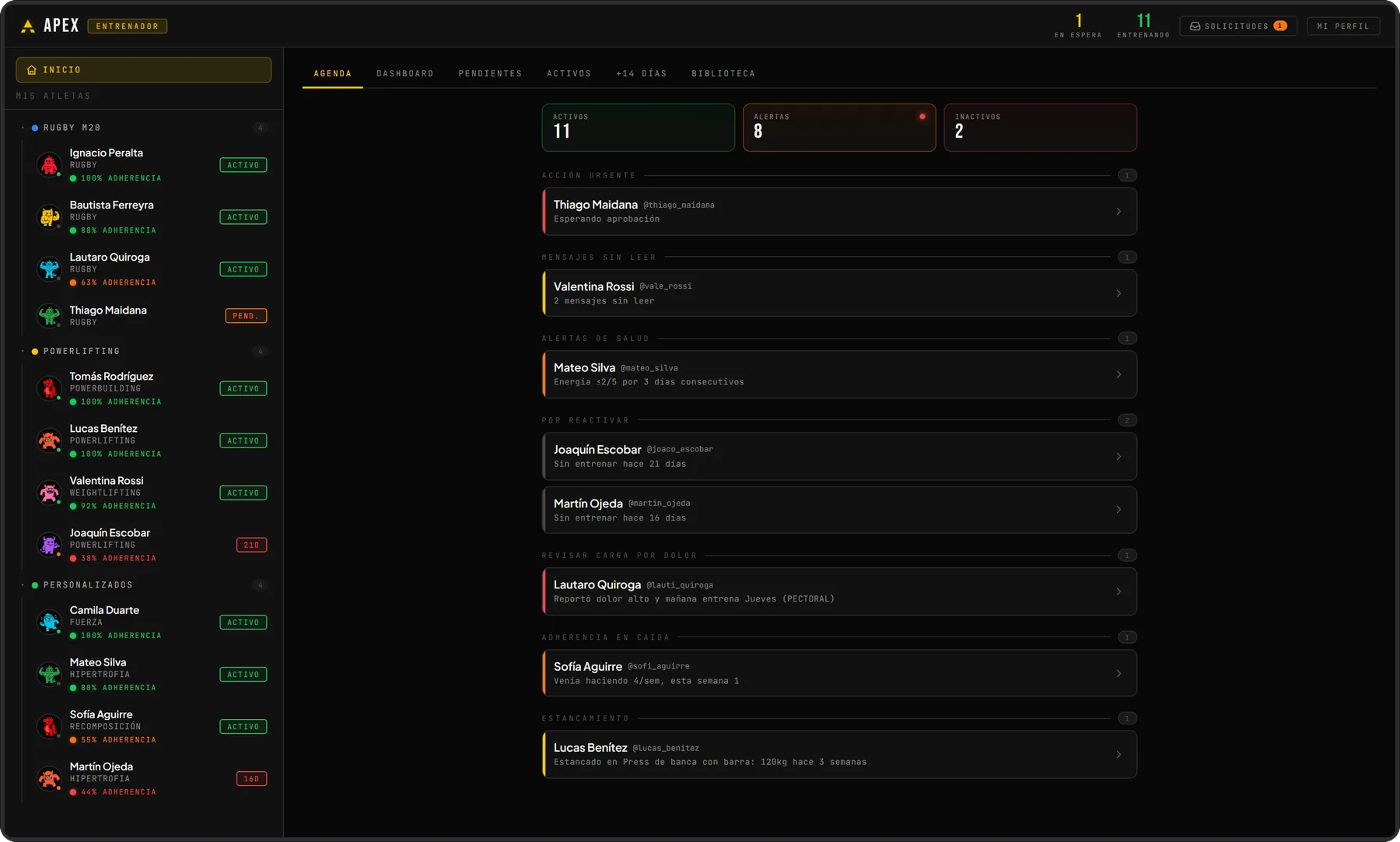Open Sofía Aguirre's sidebar avatar
This screenshot has height=842, width=1400.
[49, 727]
